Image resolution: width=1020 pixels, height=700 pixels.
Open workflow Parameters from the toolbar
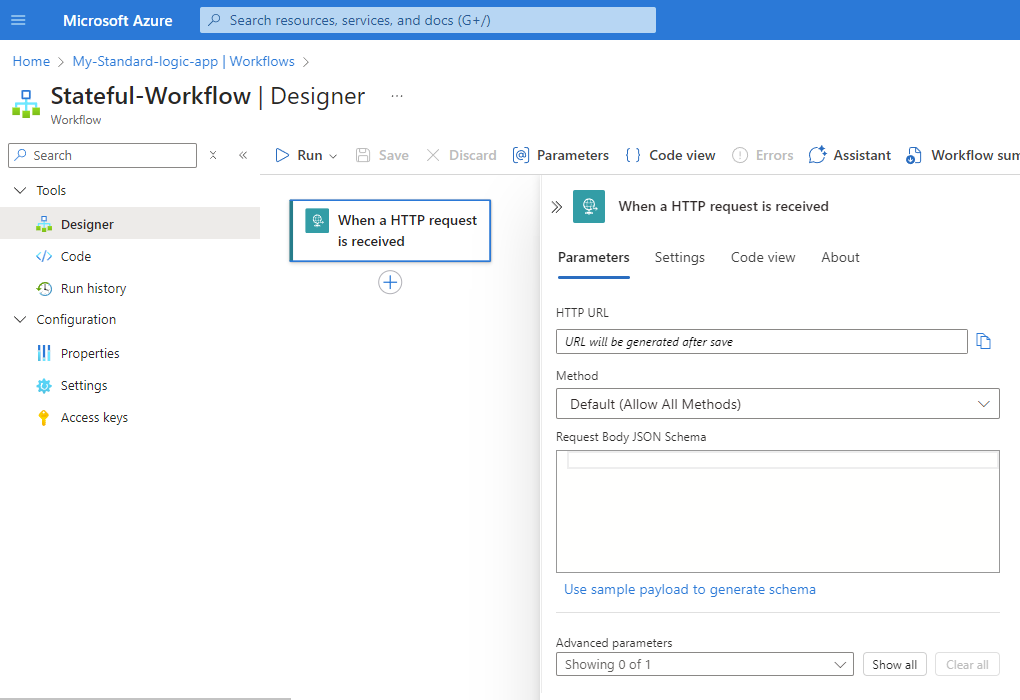coord(561,155)
